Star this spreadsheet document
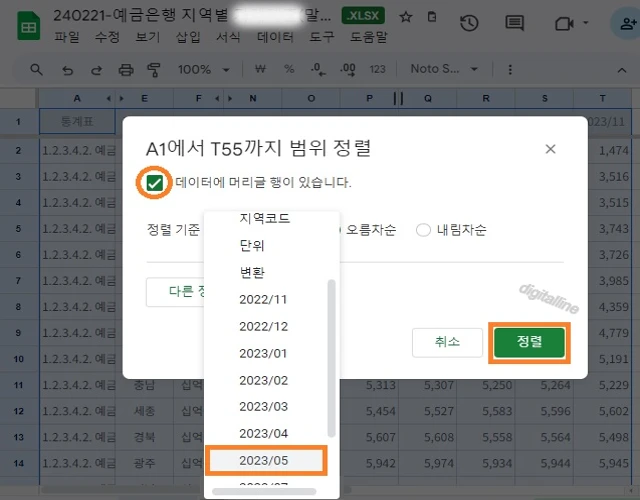The width and height of the screenshot is (640, 500). [x=406, y=17]
